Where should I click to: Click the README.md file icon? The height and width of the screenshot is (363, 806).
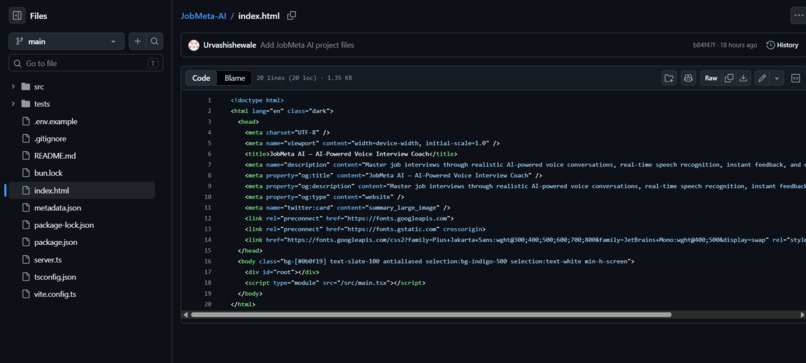(x=26, y=156)
